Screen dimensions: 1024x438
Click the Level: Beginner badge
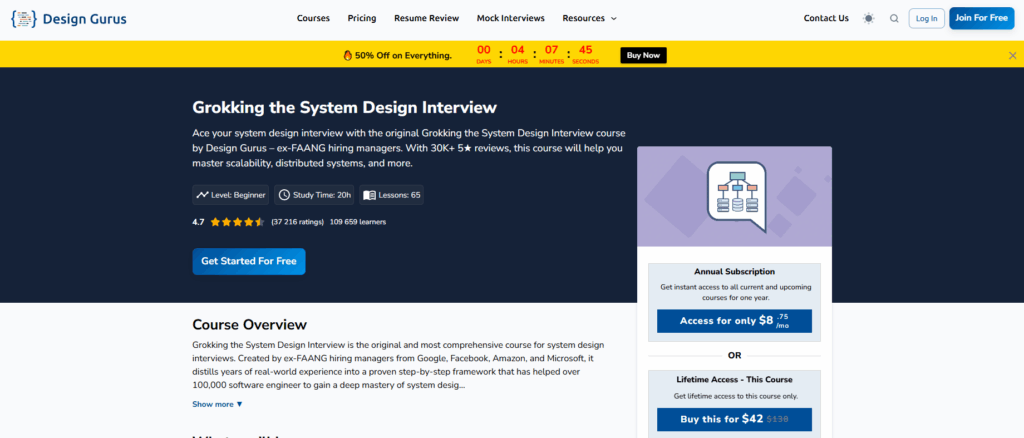click(x=231, y=195)
